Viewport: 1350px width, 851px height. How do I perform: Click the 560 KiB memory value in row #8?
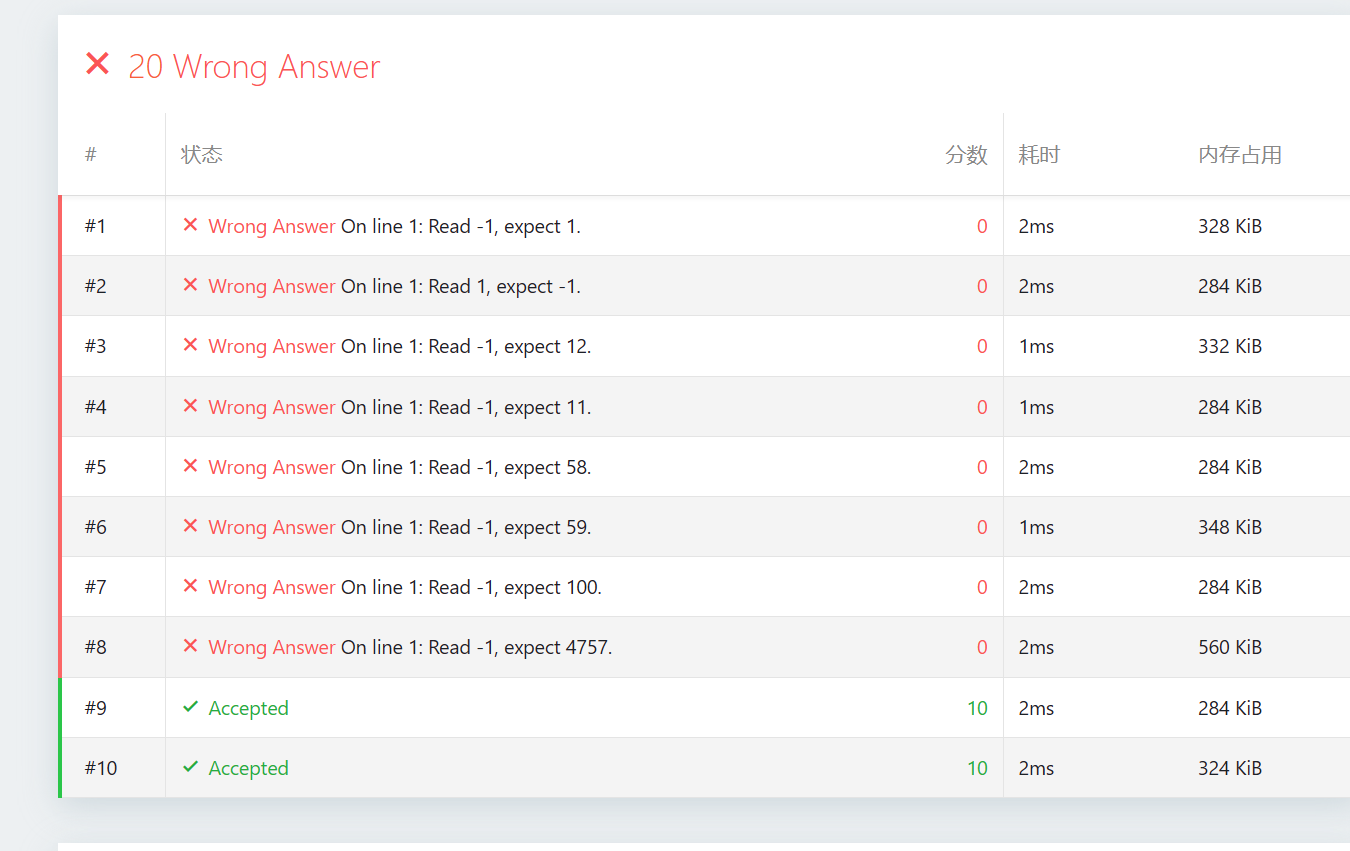(x=1230, y=647)
